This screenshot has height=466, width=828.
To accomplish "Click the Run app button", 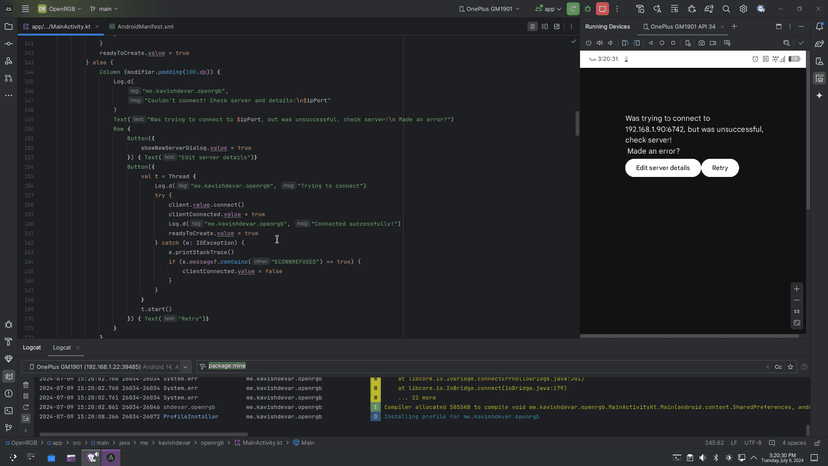I will point(573,8).
